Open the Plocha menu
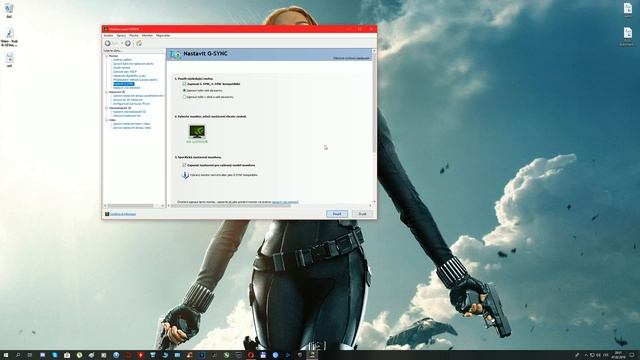The width and height of the screenshot is (640, 360). (x=134, y=36)
